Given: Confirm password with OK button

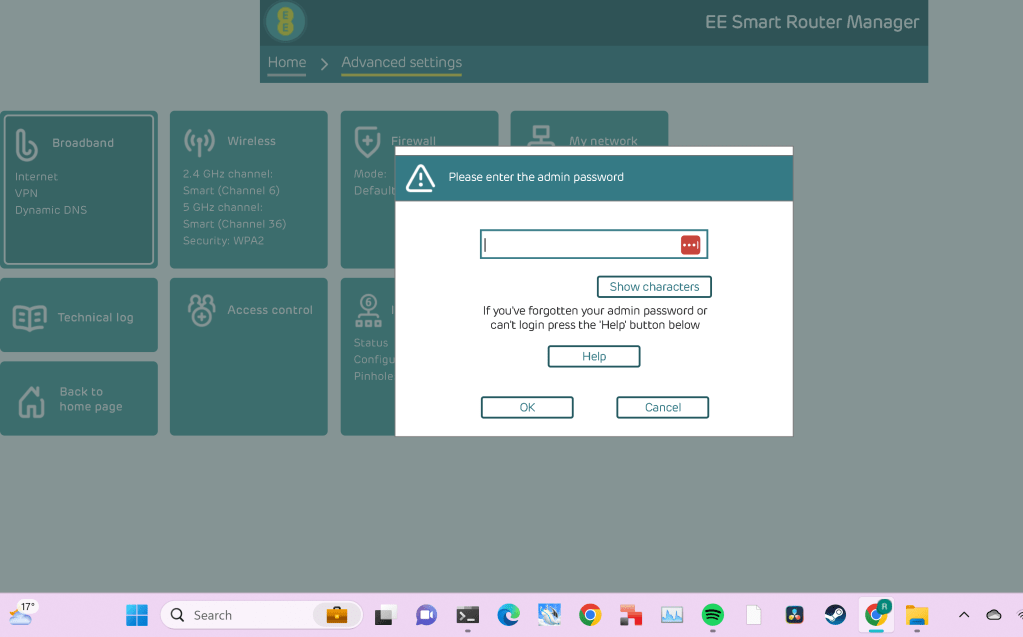Looking at the screenshot, I should (x=527, y=407).
